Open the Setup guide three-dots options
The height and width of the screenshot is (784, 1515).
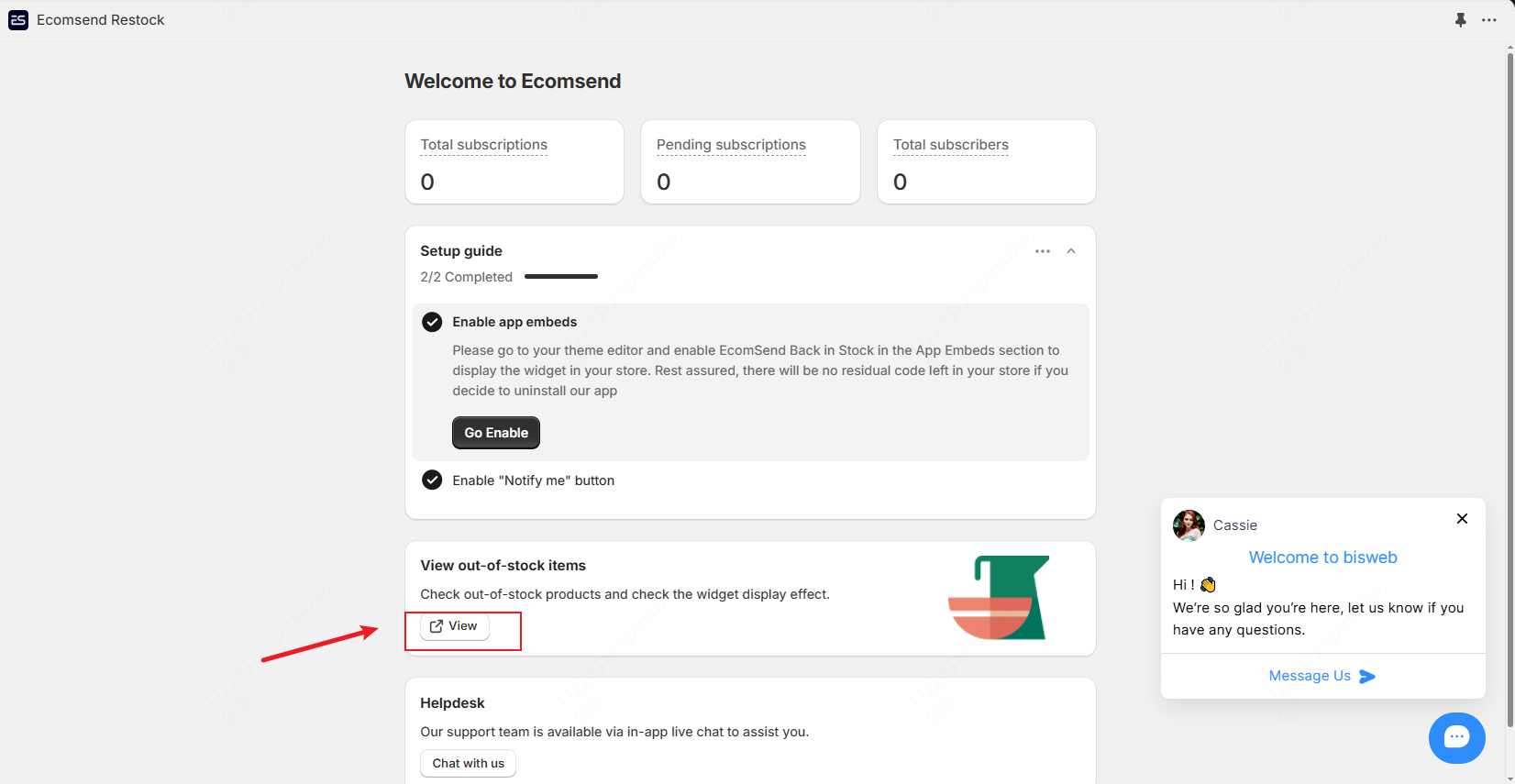click(x=1043, y=251)
